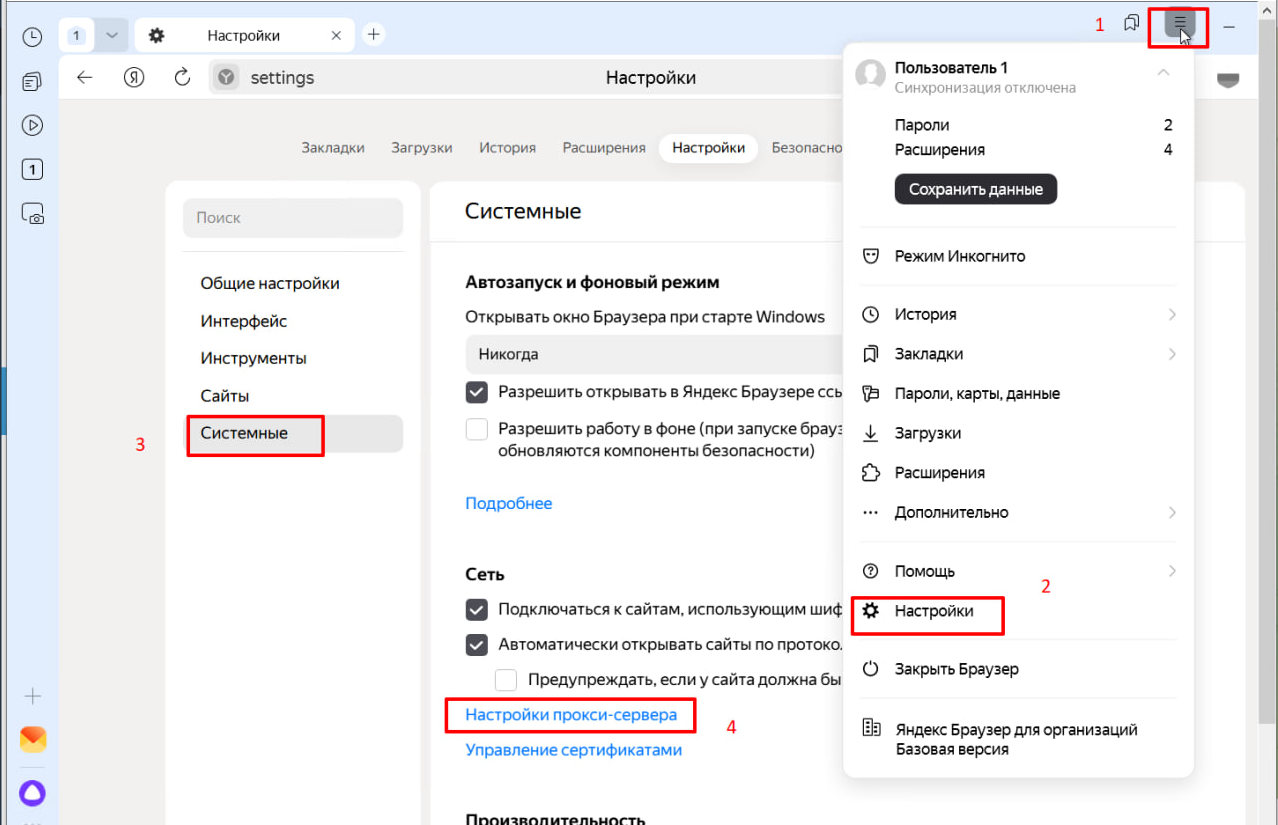Click the "Сохранить данные" button

(x=975, y=189)
